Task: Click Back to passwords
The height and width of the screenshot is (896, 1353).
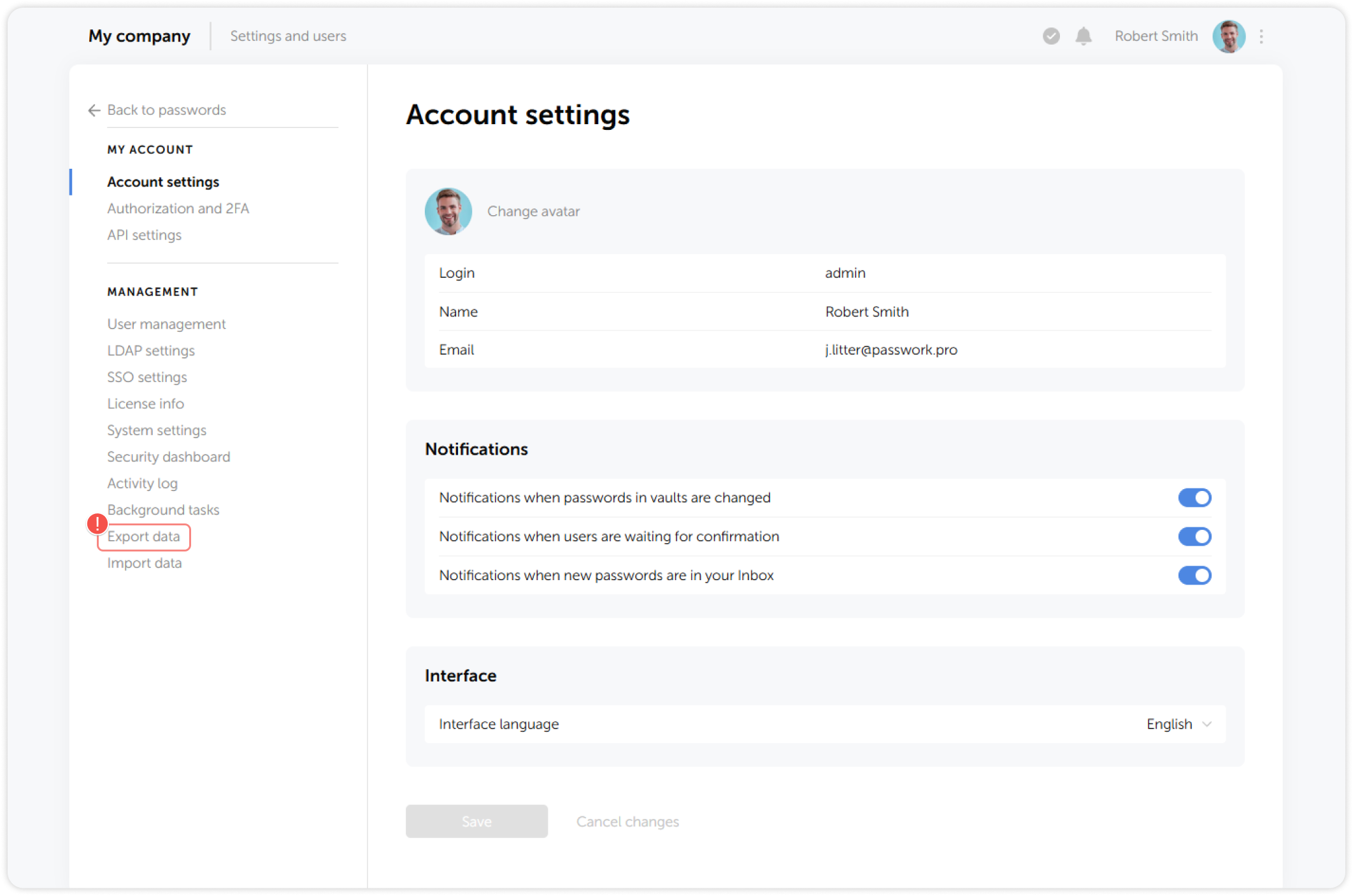Action: tap(167, 110)
